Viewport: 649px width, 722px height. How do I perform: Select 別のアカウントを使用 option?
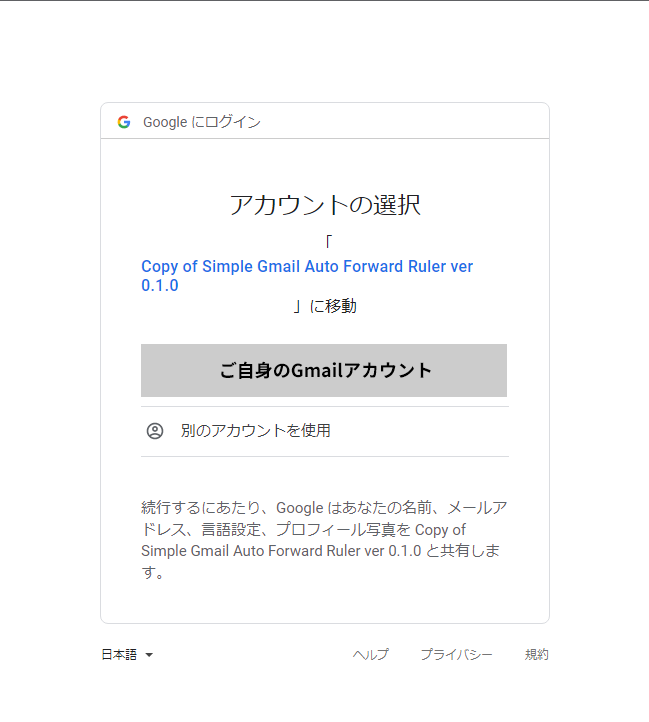pyautogui.click(x=256, y=431)
